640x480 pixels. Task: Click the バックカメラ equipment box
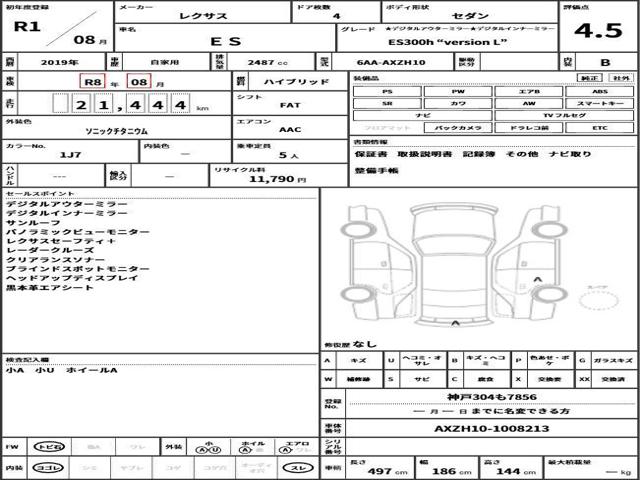point(458,128)
